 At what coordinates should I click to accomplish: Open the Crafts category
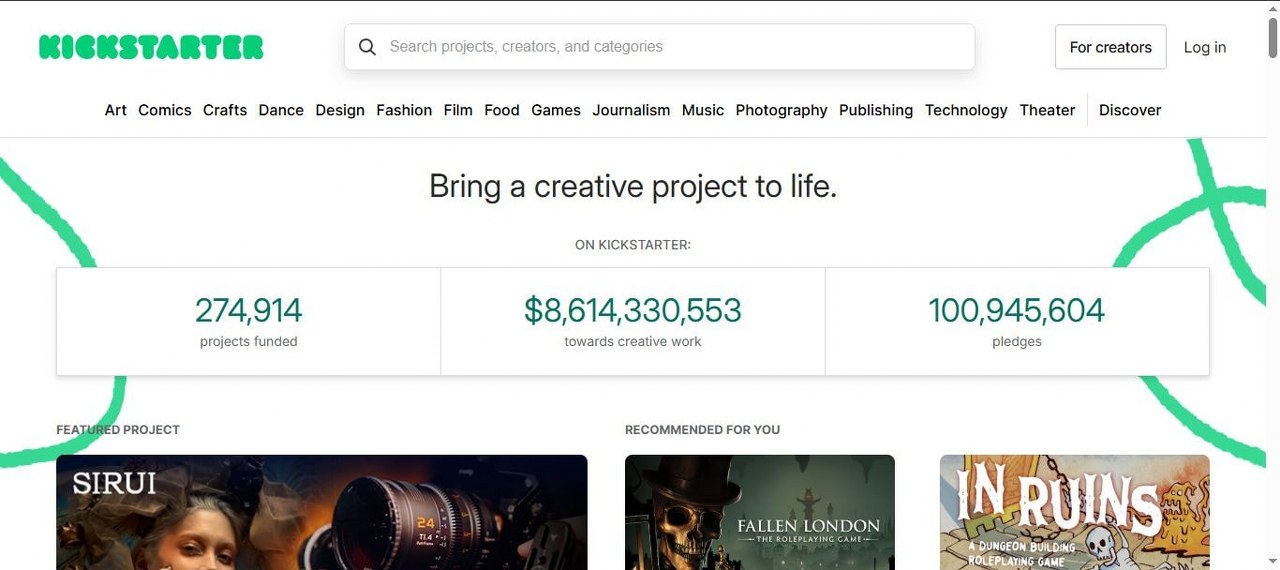(225, 110)
